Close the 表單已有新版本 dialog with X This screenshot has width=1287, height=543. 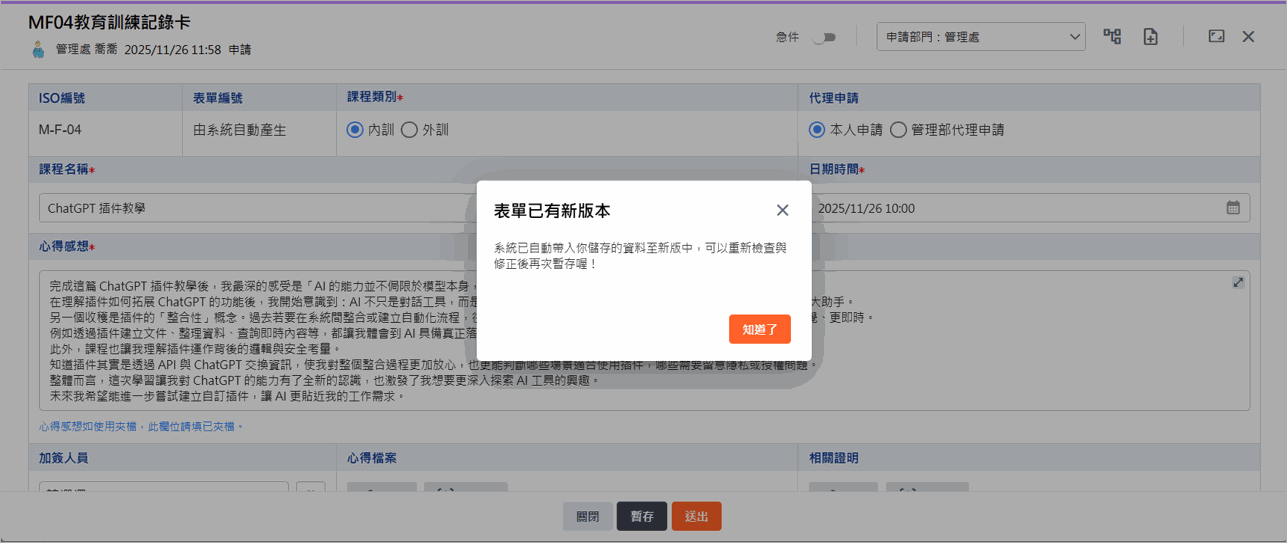(x=782, y=210)
